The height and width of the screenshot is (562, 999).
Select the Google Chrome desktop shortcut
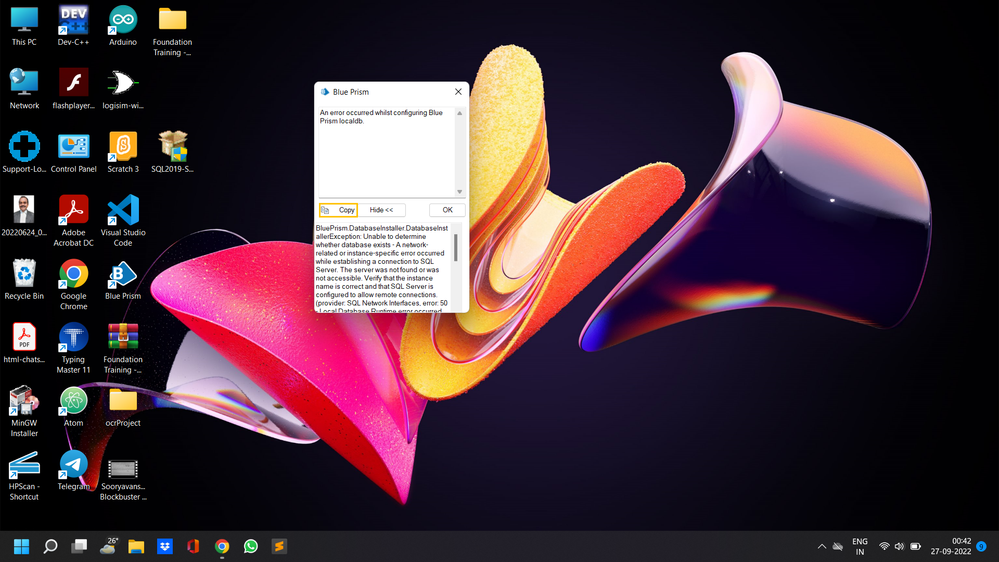[73, 284]
